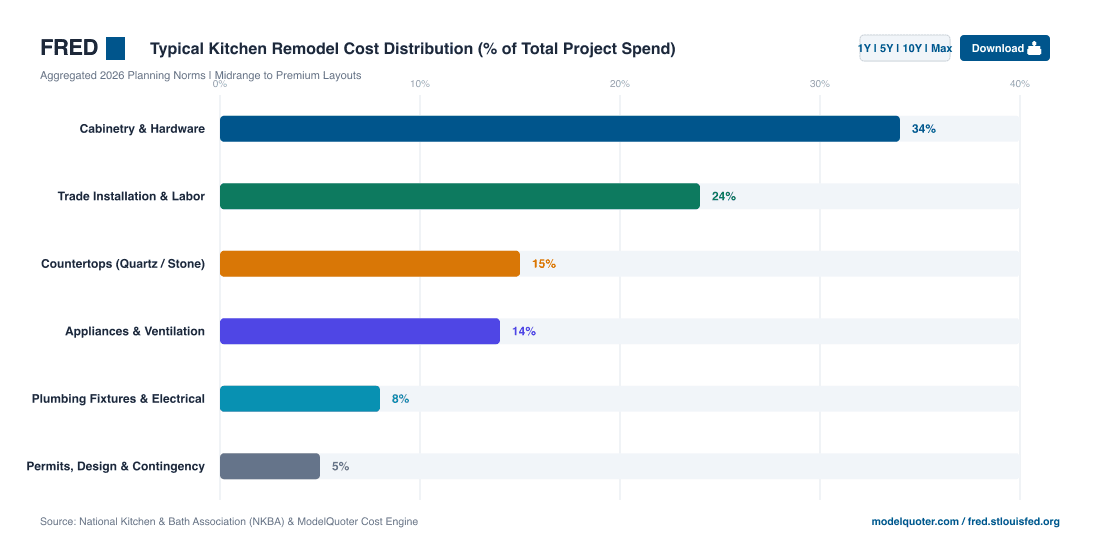Click the 20% axis tick label

[619, 83]
